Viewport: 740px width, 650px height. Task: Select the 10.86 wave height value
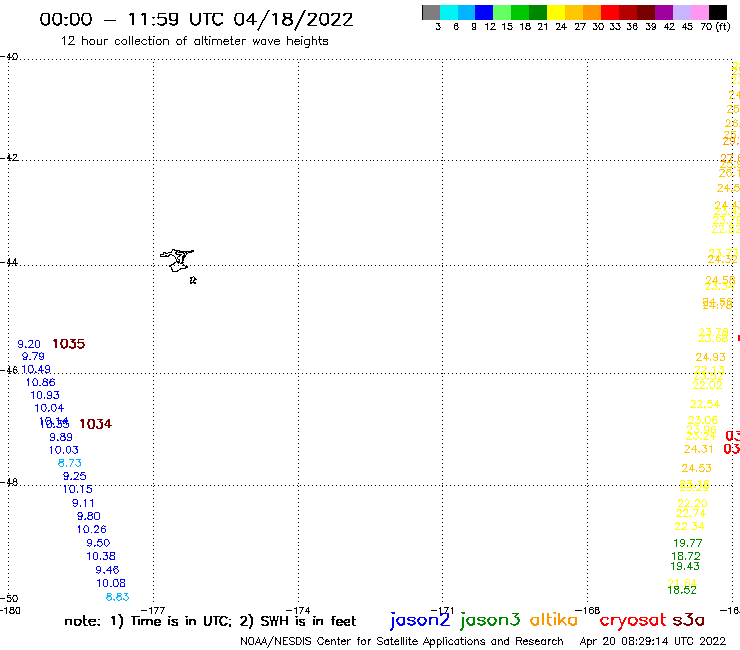(41, 382)
